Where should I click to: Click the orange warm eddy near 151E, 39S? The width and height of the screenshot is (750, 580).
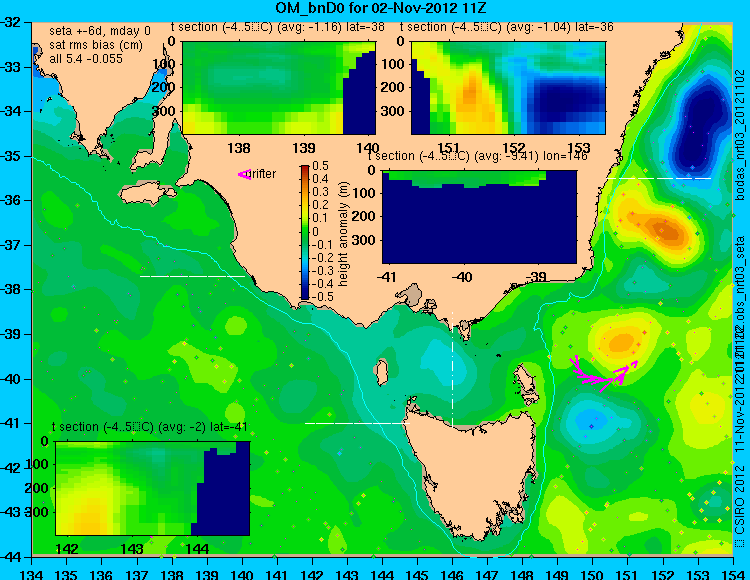621,342
